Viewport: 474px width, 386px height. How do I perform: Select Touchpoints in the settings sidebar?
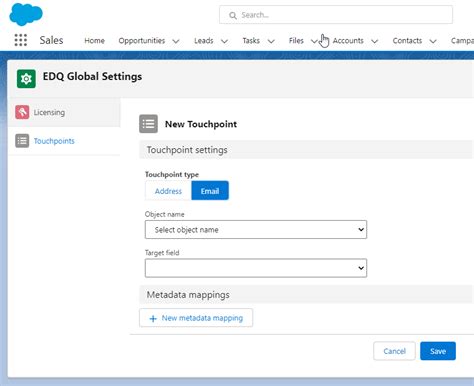click(x=64, y=141)
